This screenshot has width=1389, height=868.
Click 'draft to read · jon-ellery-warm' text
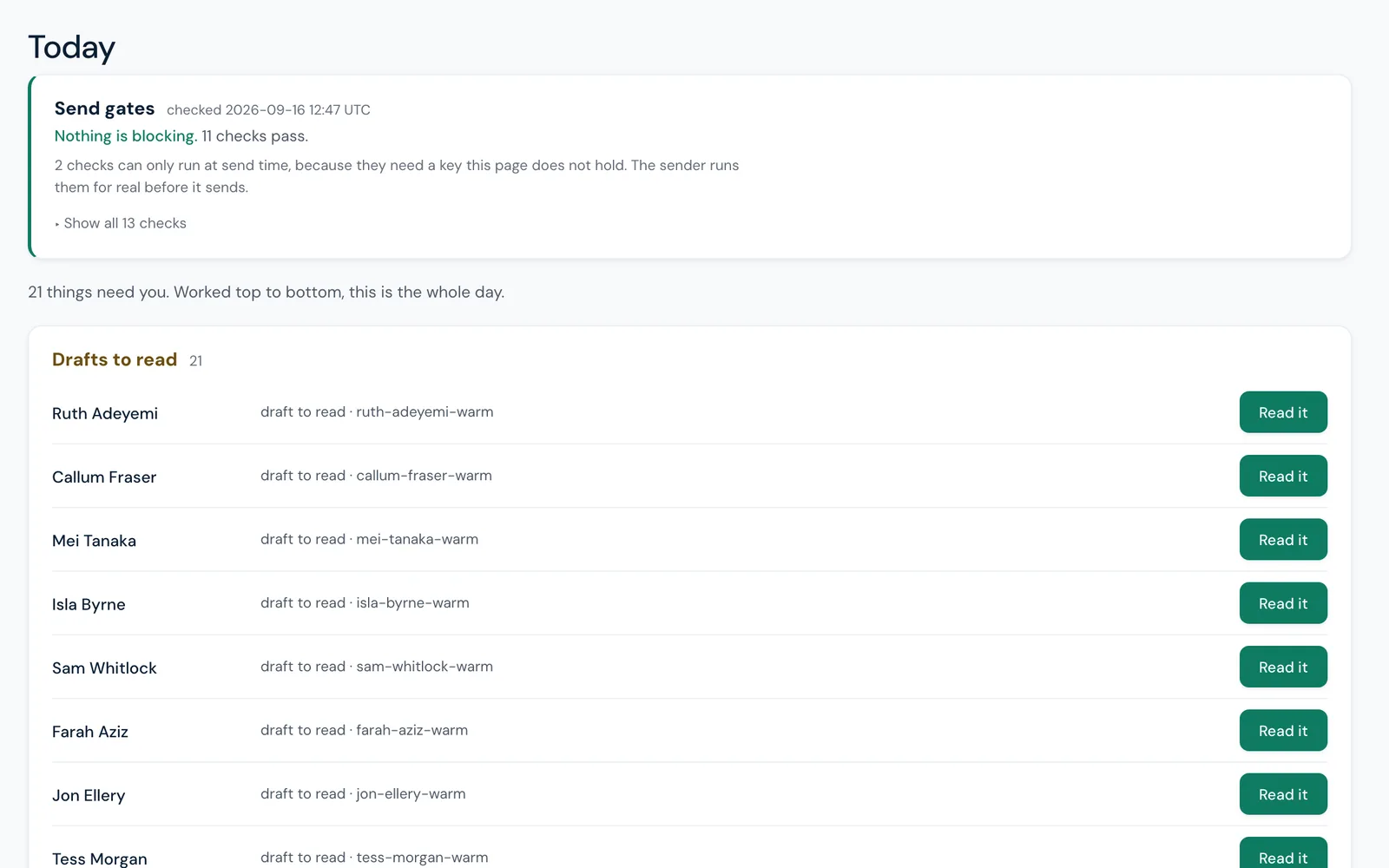(363, 793)
